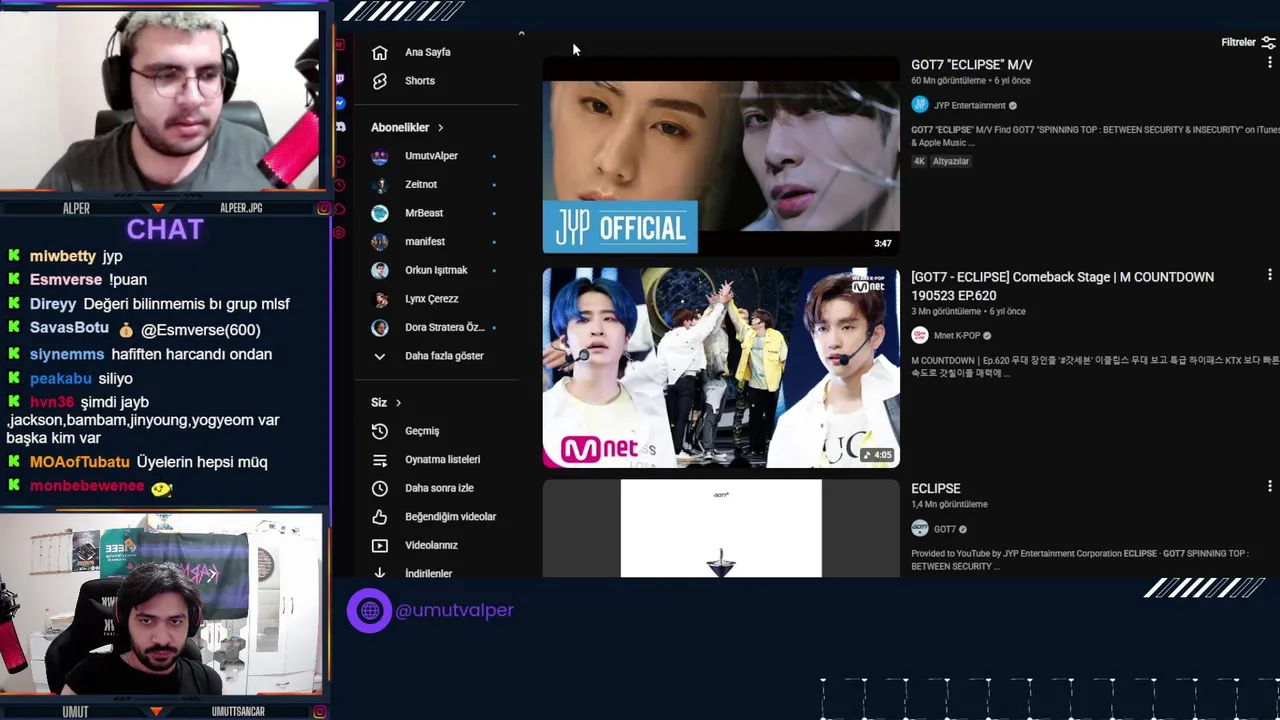Open M COUNTDOWN Comeback Stage title link
Image resolution: width=1280 pixels, height=720 pixels.
[1062, 286]
